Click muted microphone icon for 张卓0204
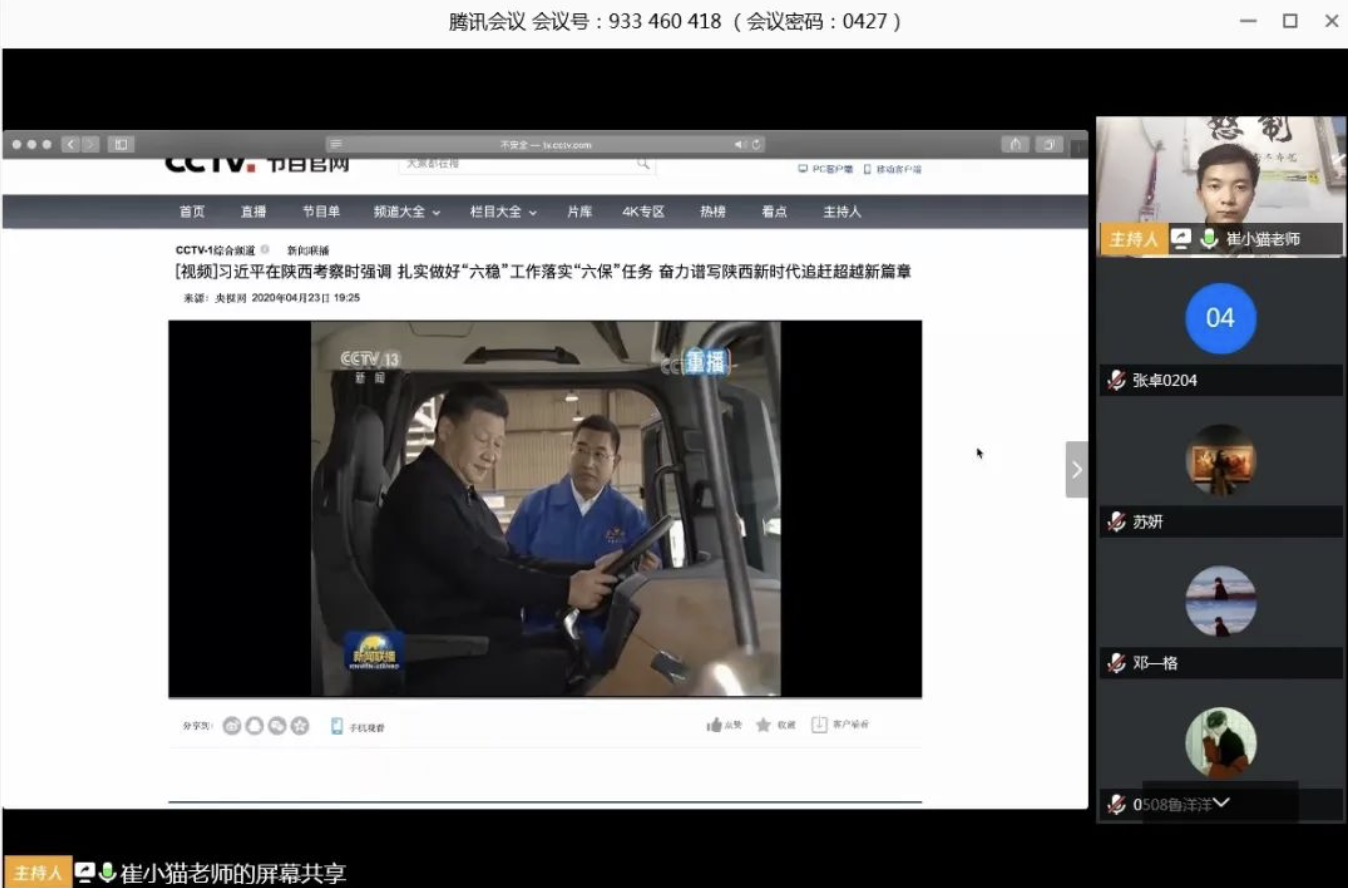Image resolution: width=1348 pixels, height=888 pixels. click(1116, 380)
